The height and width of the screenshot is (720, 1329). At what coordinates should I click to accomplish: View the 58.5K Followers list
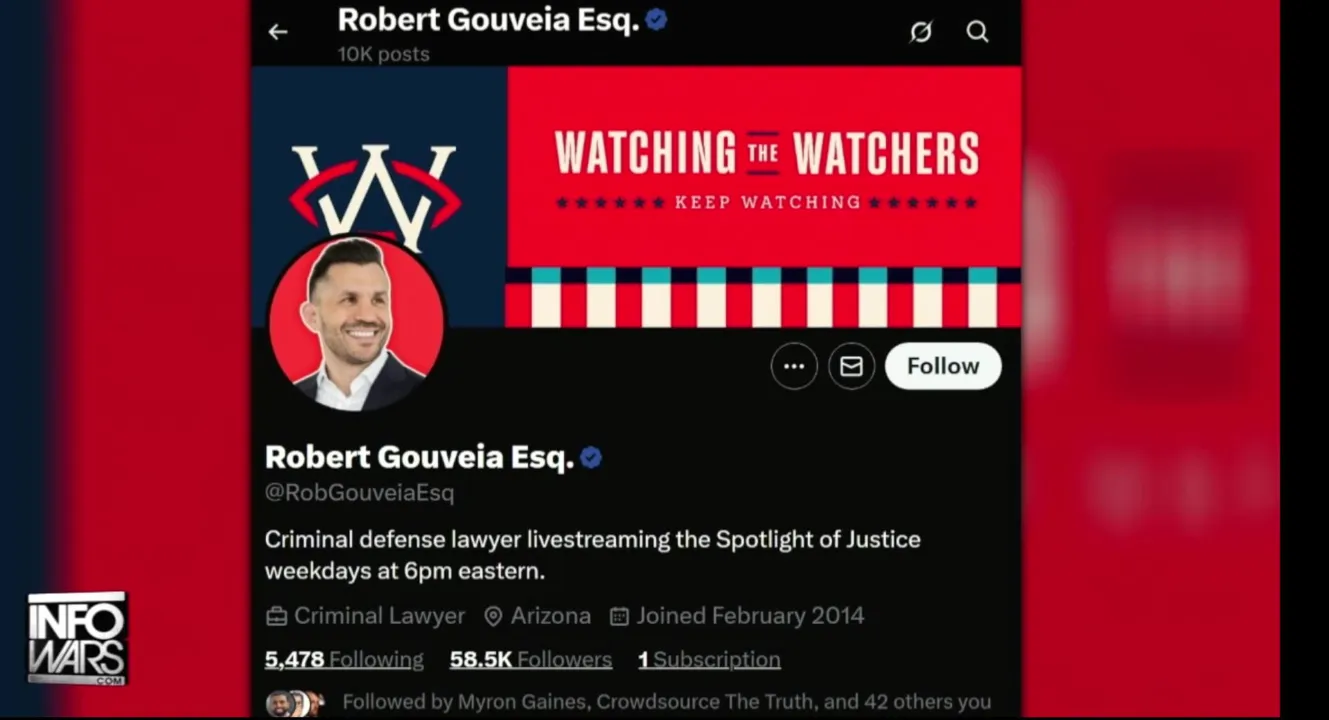[531, 660]
